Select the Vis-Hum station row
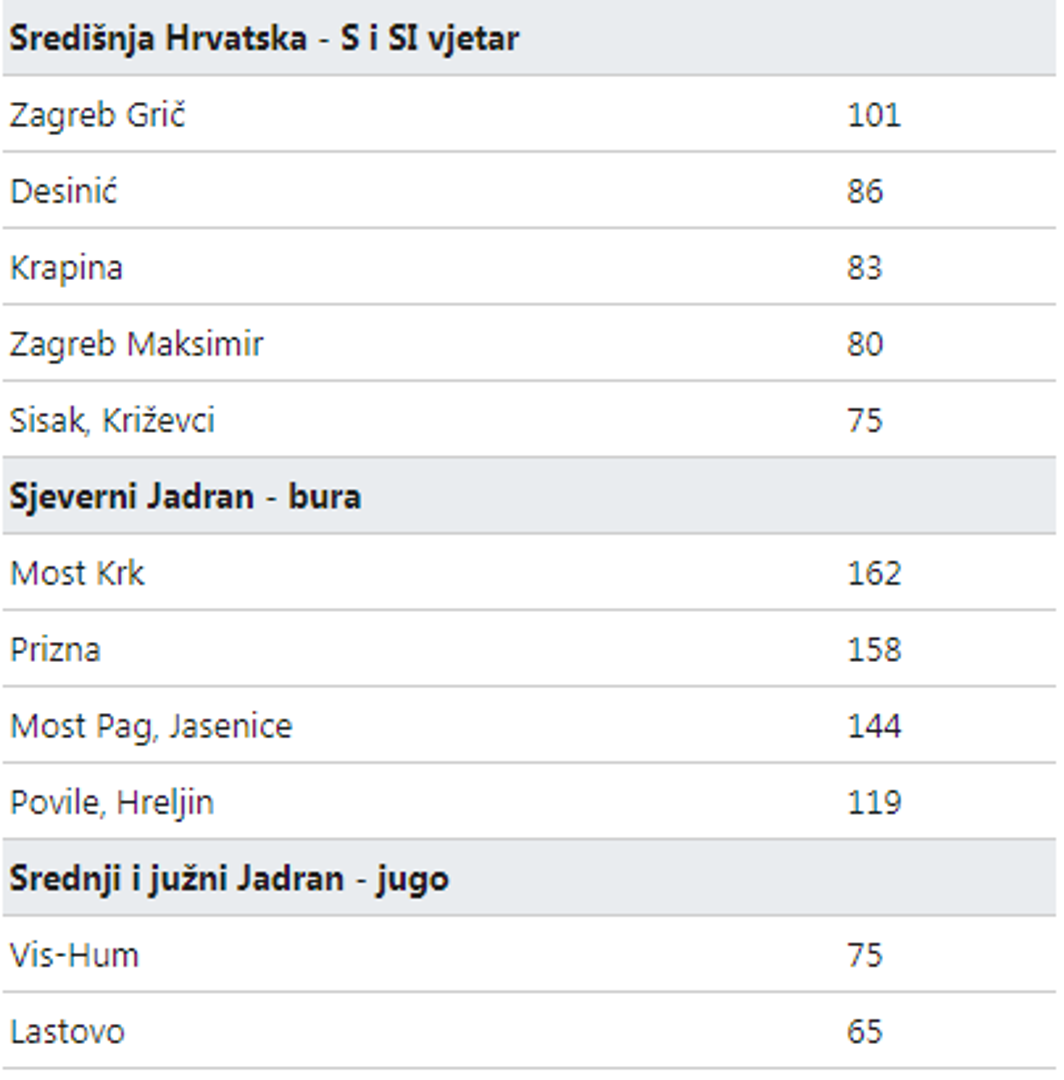Screen dimensions: 1064x1080 (75, 955)
